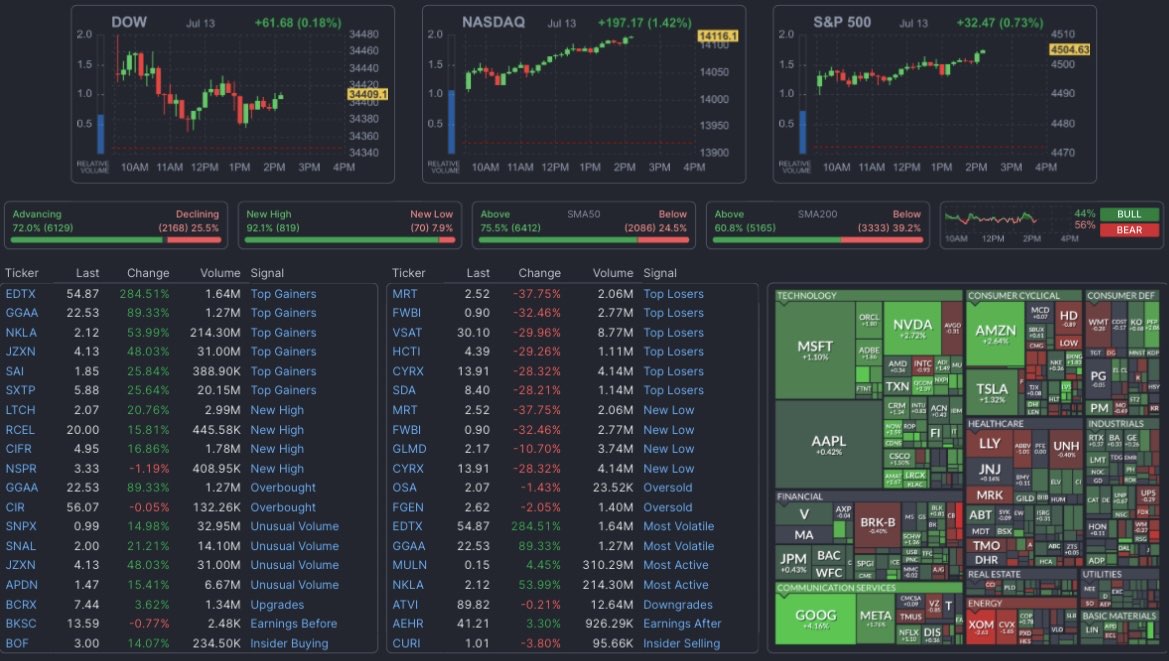Image resolution: width=1169 pixels, height=661 pixels.
Task: Open ticker NSPR quote page
Action: pyautogui.click(x=21, y=469)
